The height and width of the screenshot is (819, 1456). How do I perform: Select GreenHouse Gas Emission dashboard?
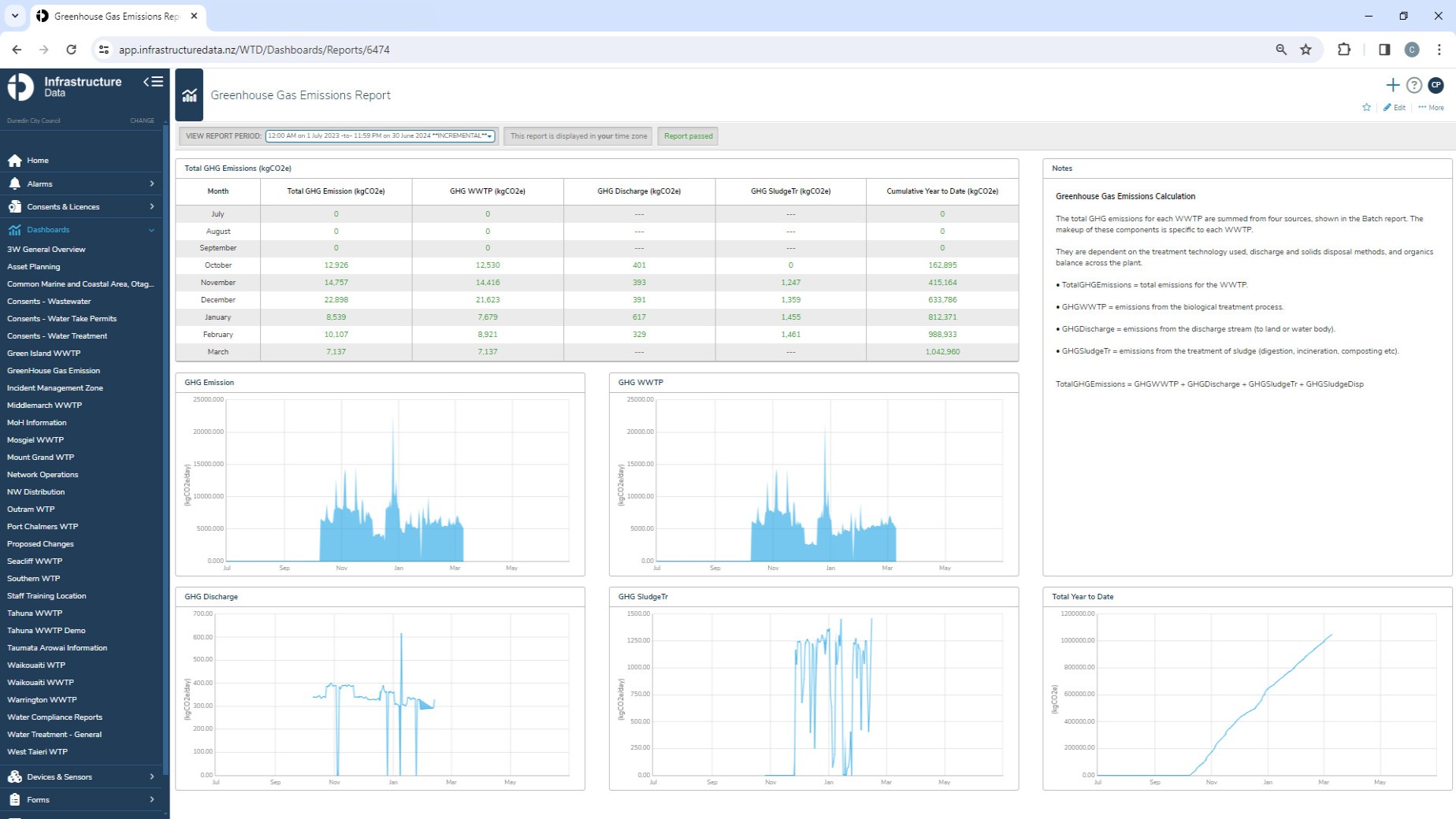coord(54,371)
